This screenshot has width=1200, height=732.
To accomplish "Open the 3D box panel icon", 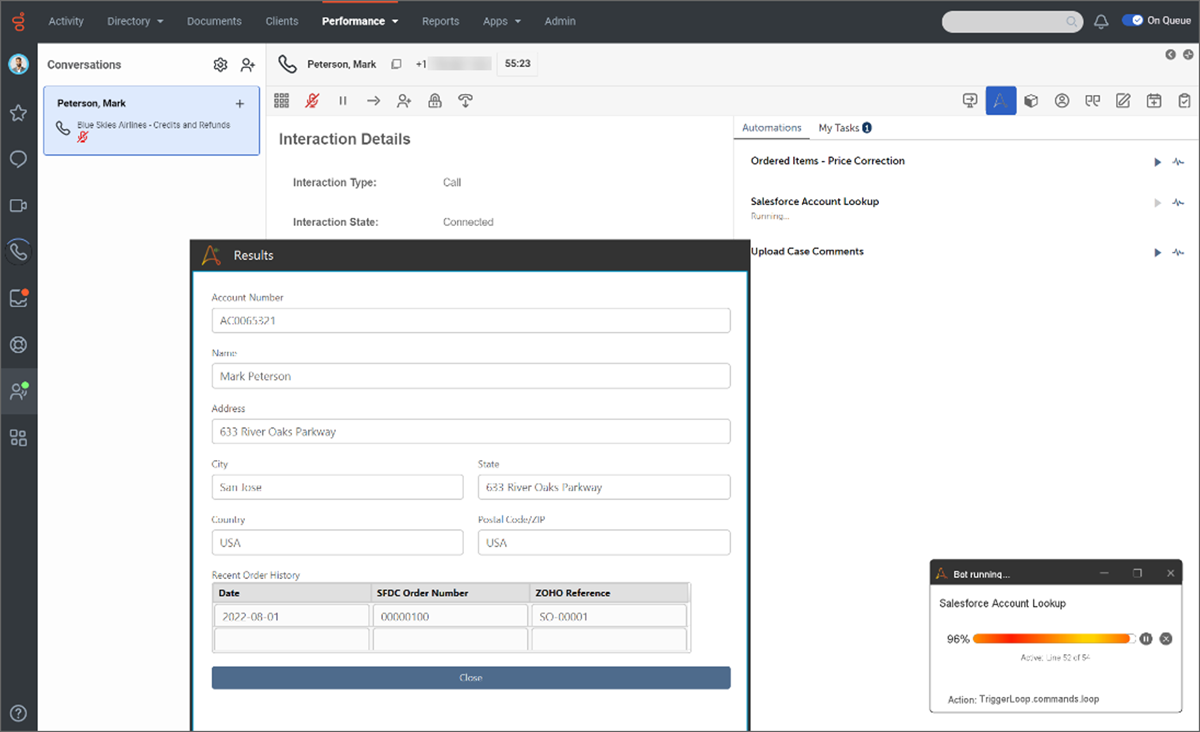I will (x=1031, y=100).
